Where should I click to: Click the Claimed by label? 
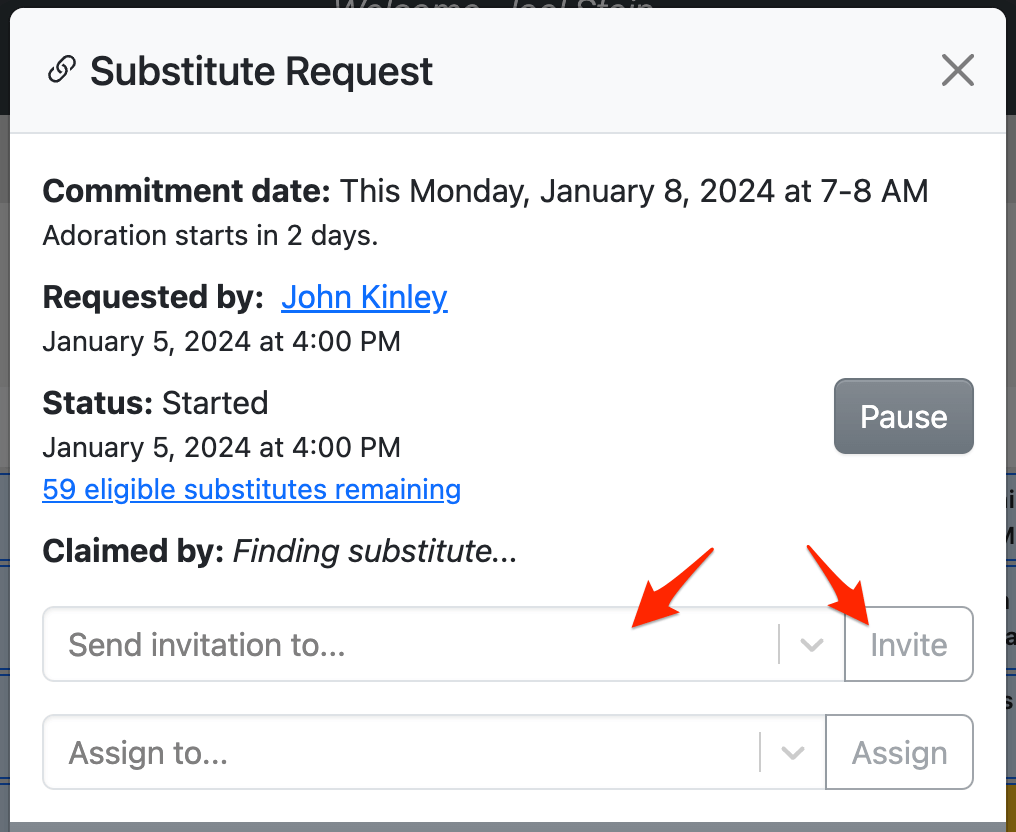coord(133,551)
